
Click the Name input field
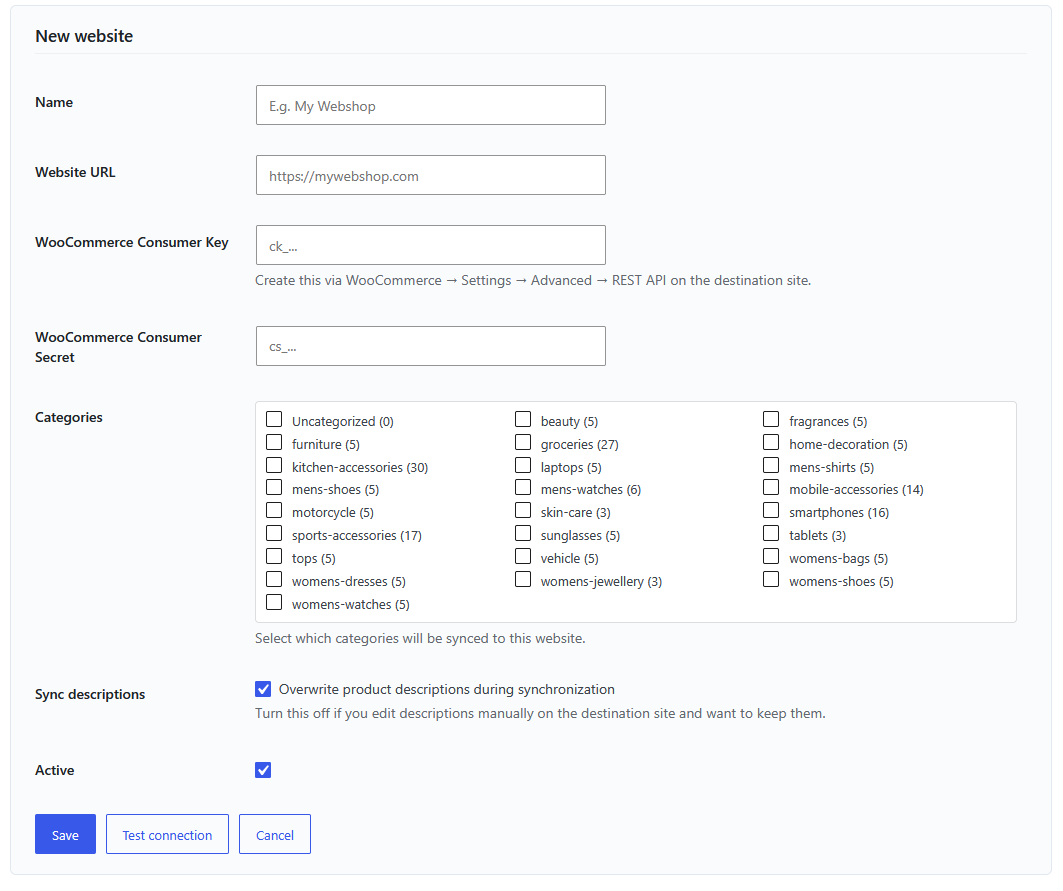(430, 105)
